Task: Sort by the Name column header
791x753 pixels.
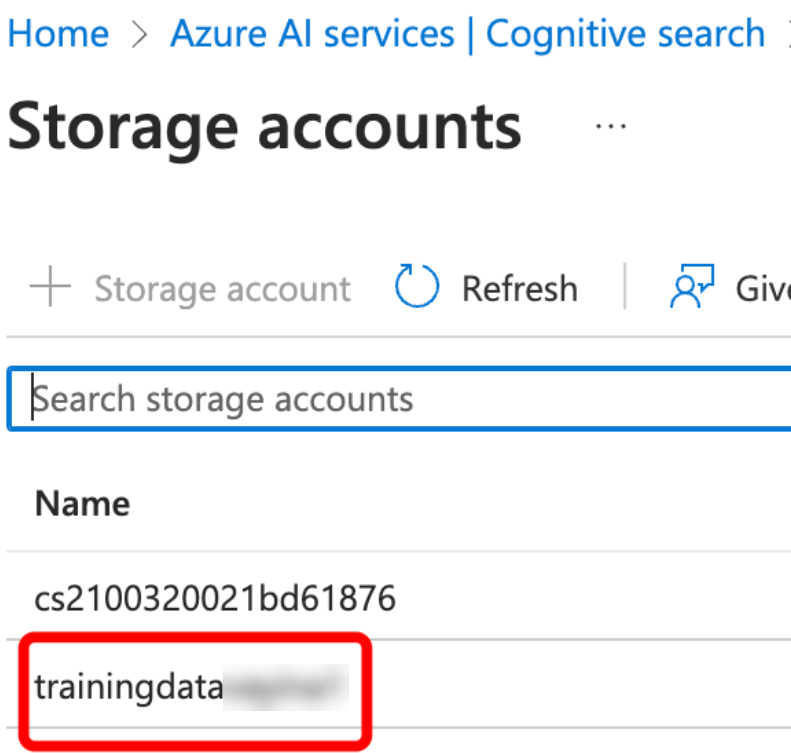Action: click(82, 503)
